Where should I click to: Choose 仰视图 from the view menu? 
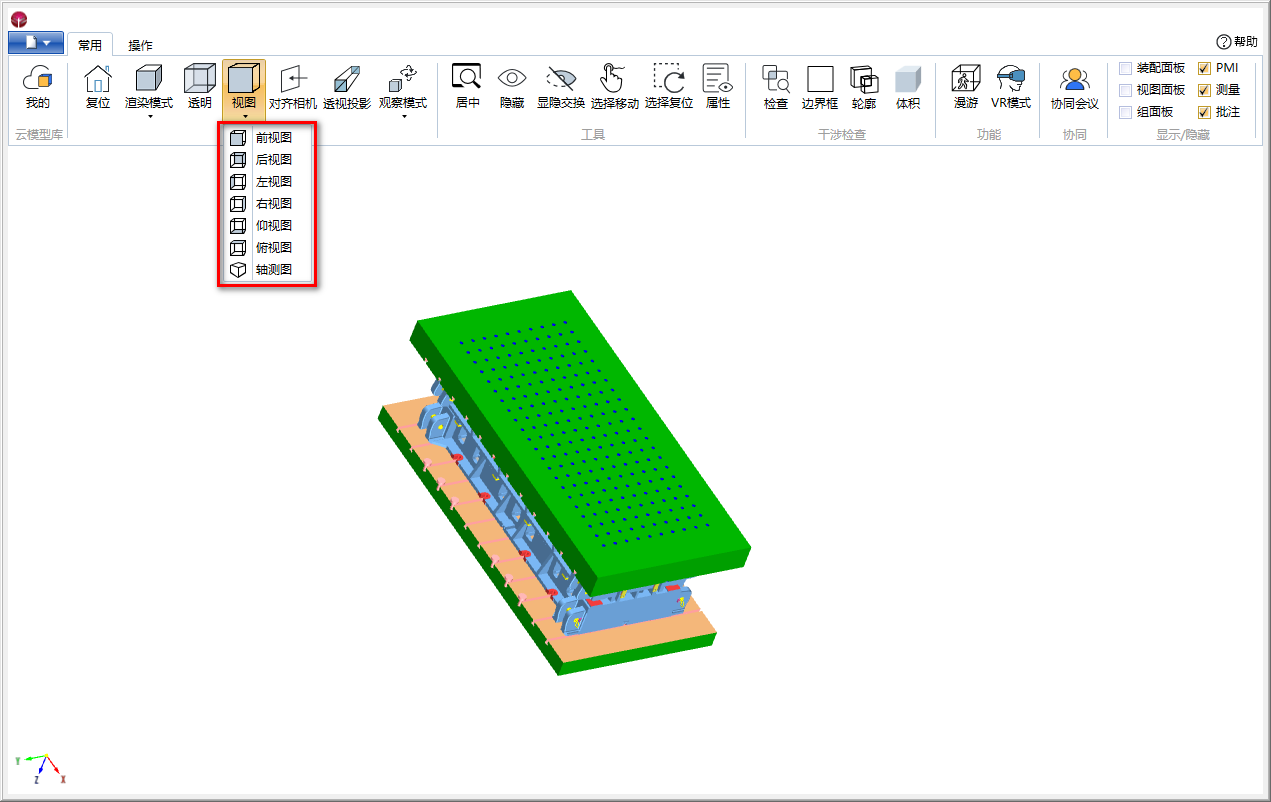(267, 226)
